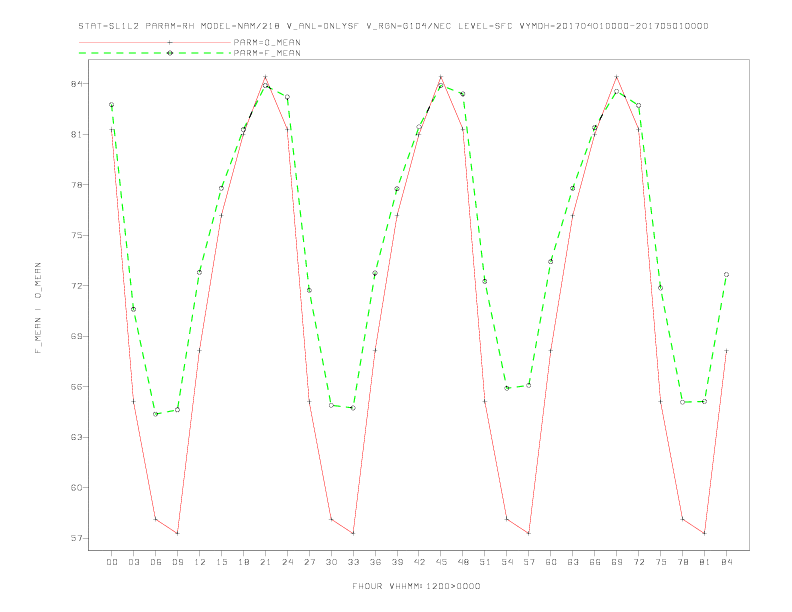Select green F_MEAN circle marker at hour 78
This screenshot has width=792, height=612.
click(682, 402)
